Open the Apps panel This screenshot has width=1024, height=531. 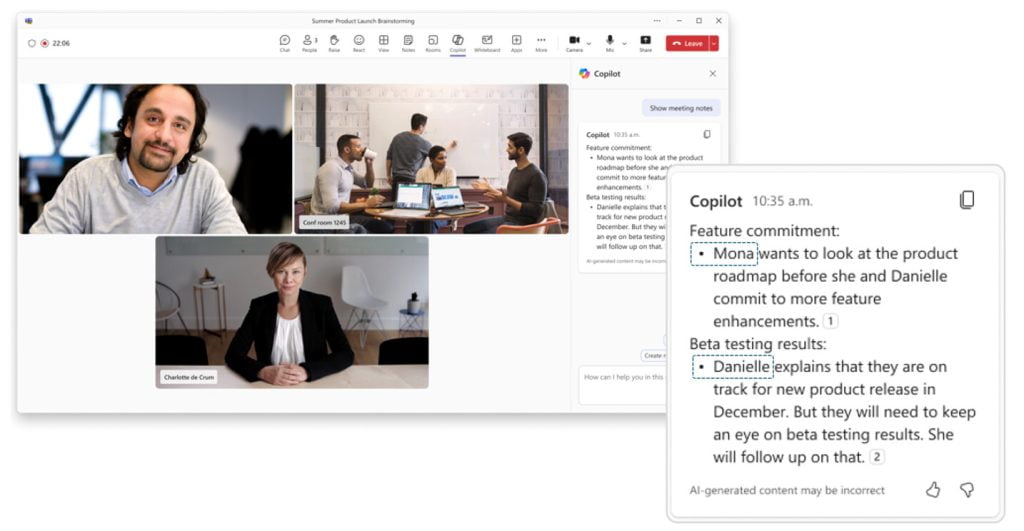point(516,42)
